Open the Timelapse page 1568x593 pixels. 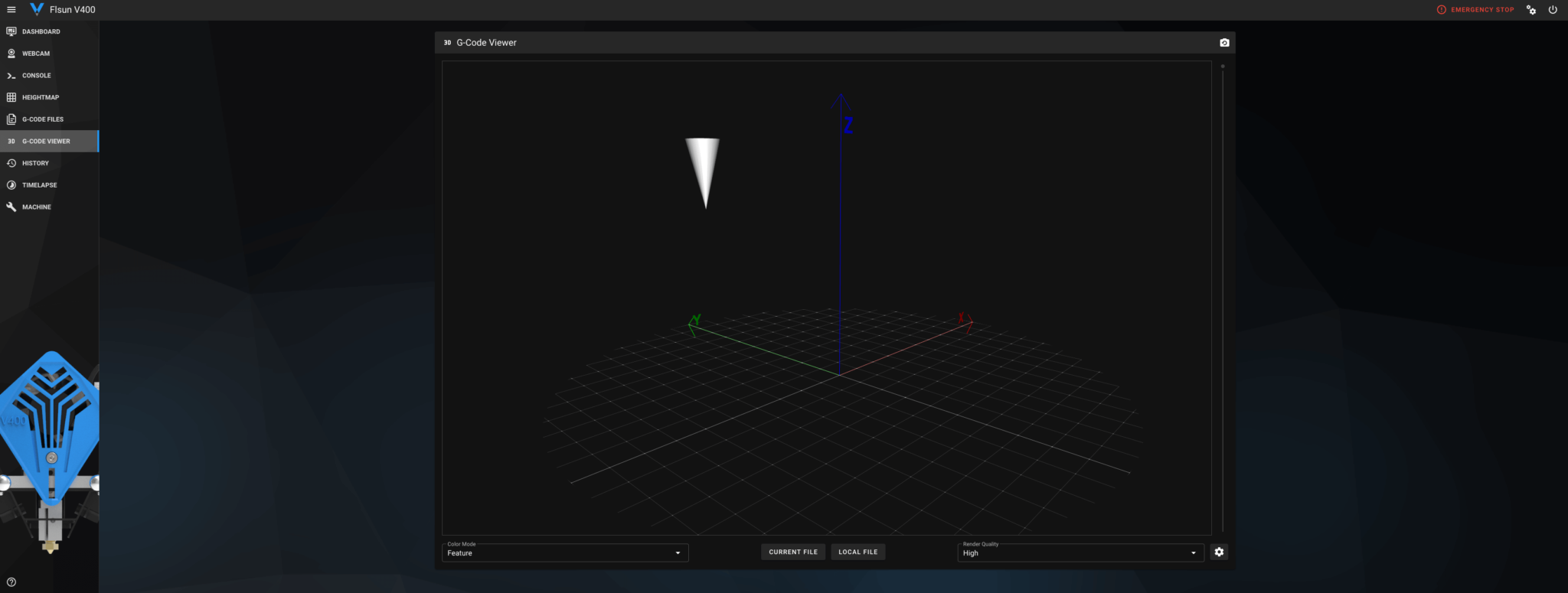pyautogui.click(x=49, y=185)
